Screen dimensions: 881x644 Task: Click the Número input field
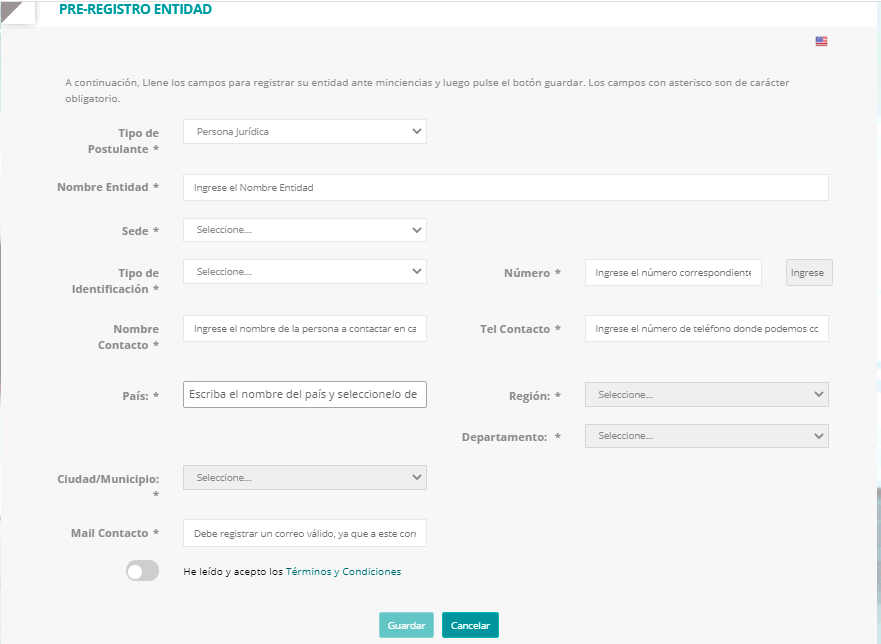coord(673,273)
